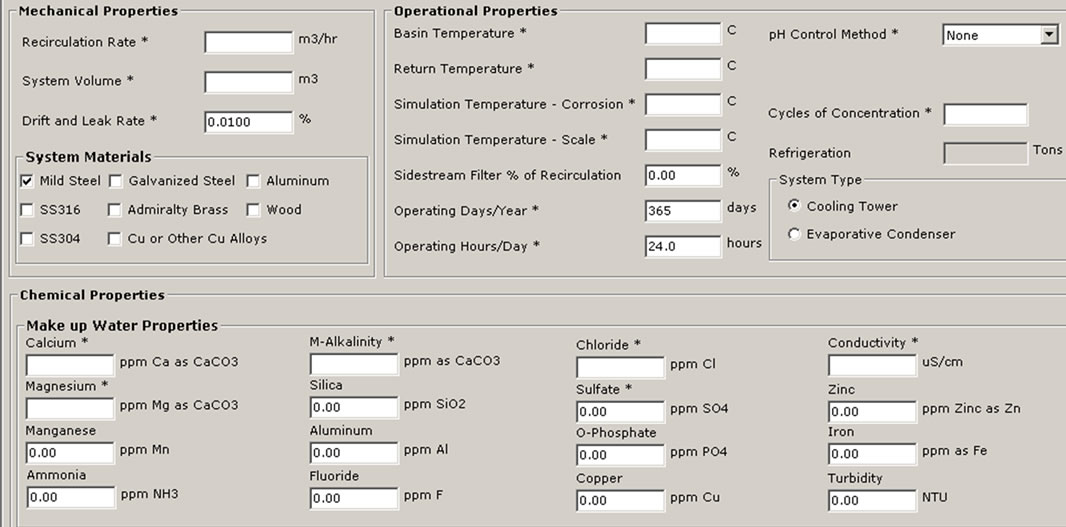Click the Recirculation Rate input field

[249, 42]
